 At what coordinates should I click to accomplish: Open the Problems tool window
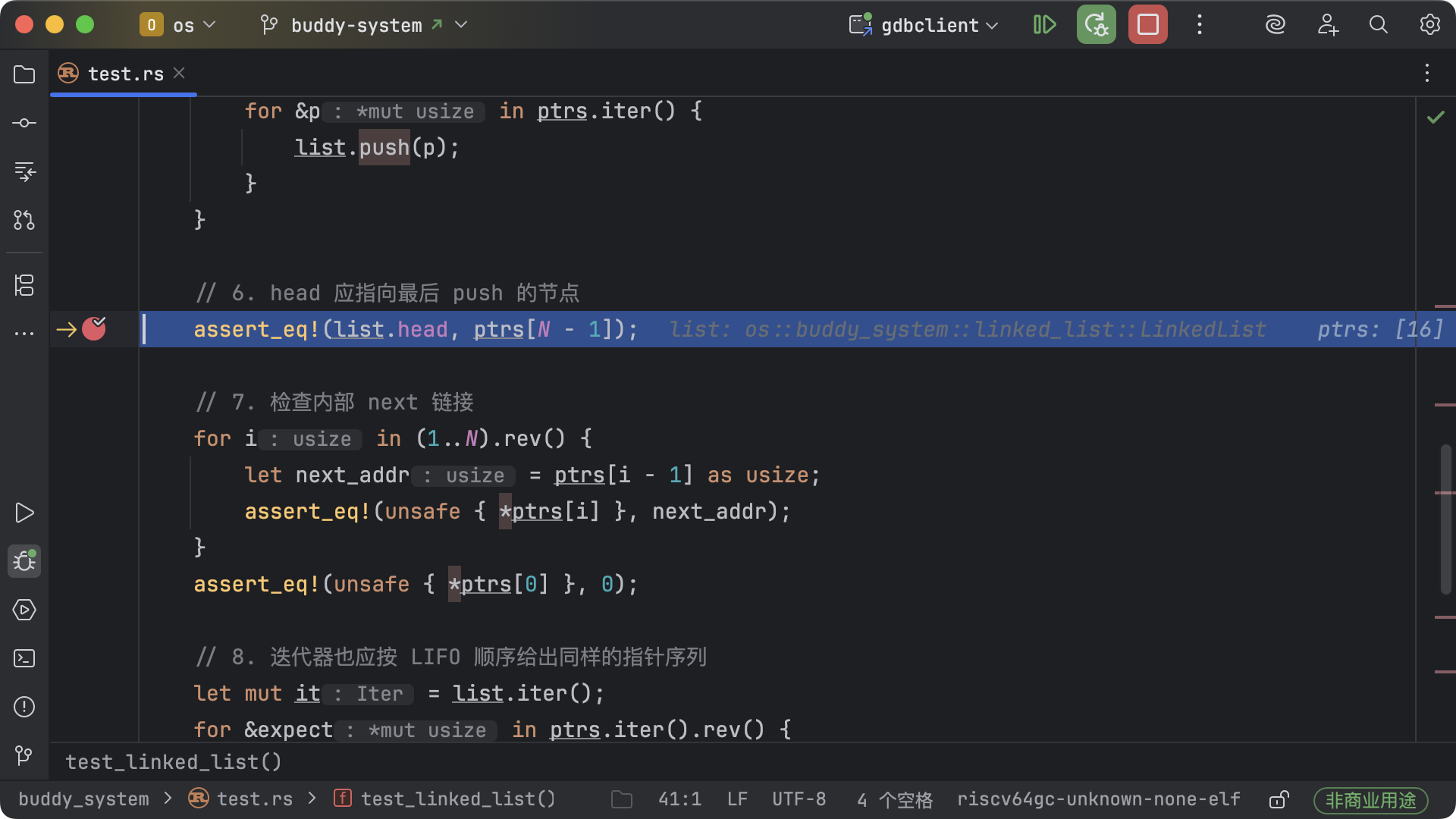click(x=24, y=707)
